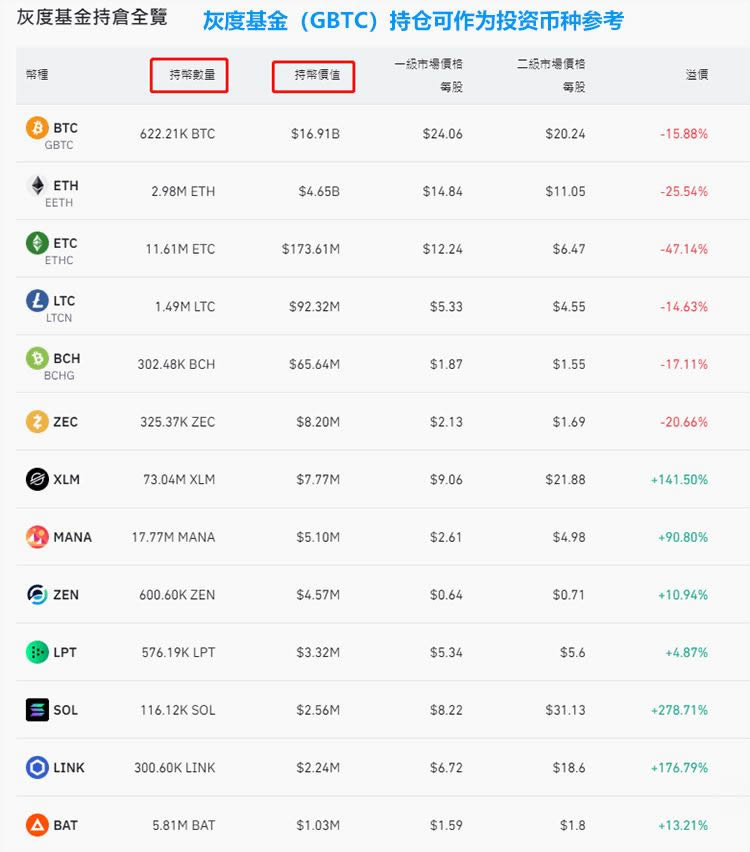This screenshot has width=750, height=852.
Task: Select the Bitcoin Cash BCH icon
Action: point(36,359)
